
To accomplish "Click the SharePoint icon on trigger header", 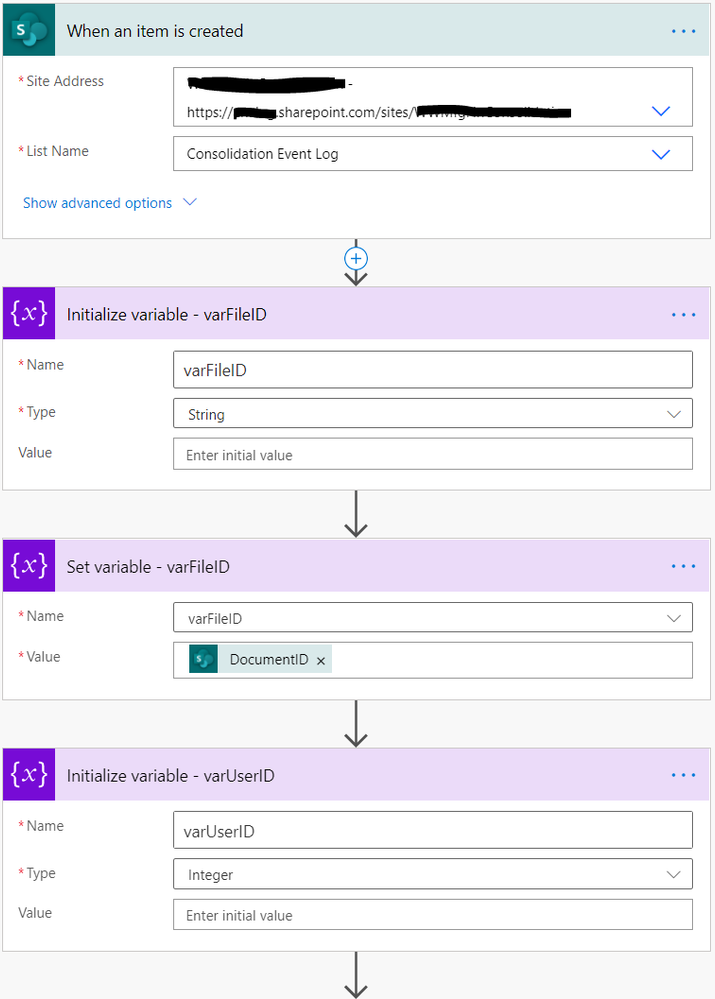I will (29, 31).
